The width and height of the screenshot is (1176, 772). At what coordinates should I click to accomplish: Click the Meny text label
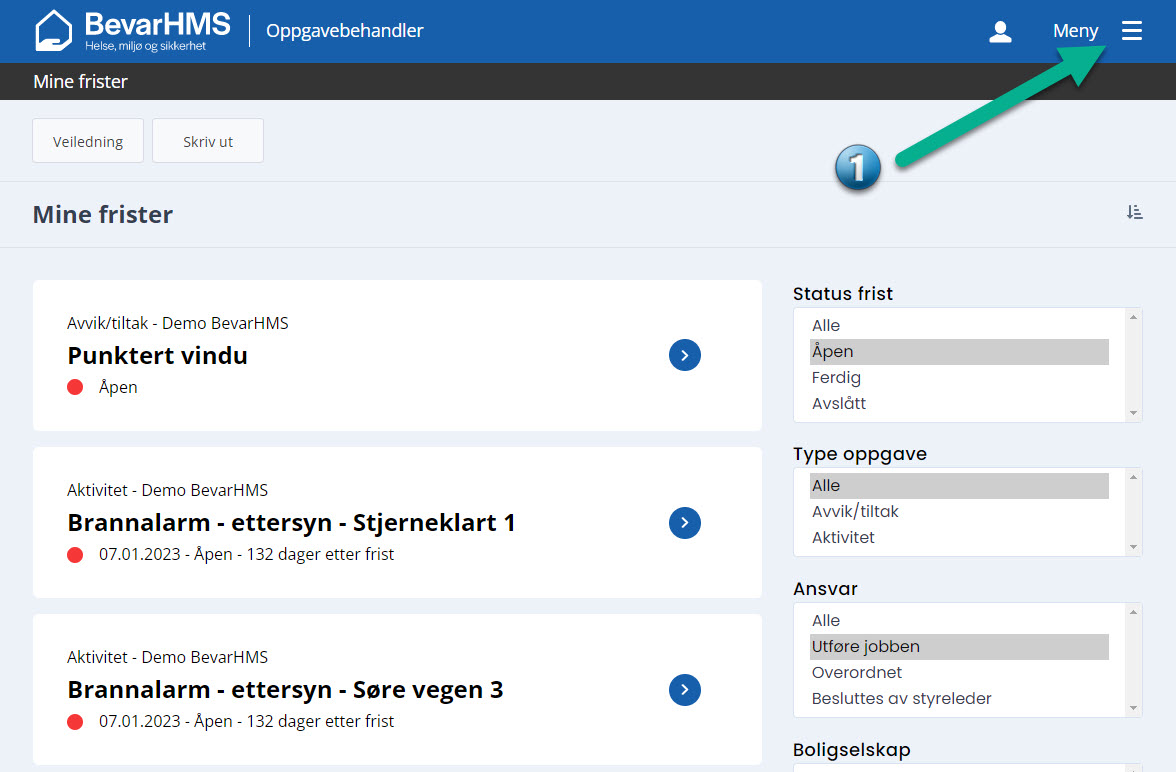pyautogui.click(x=1075, y=31)
